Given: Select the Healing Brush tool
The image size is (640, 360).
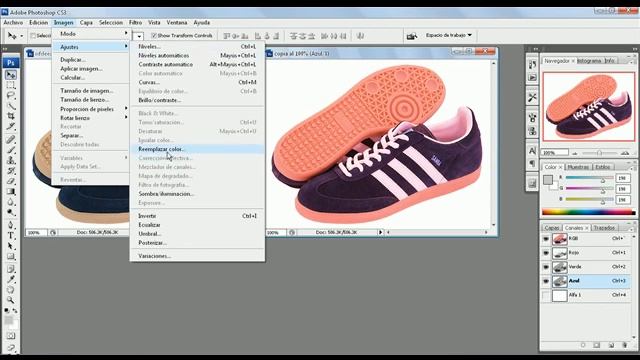Looking at the screenshot, I should pyautogui.click(x=11, y=139).
